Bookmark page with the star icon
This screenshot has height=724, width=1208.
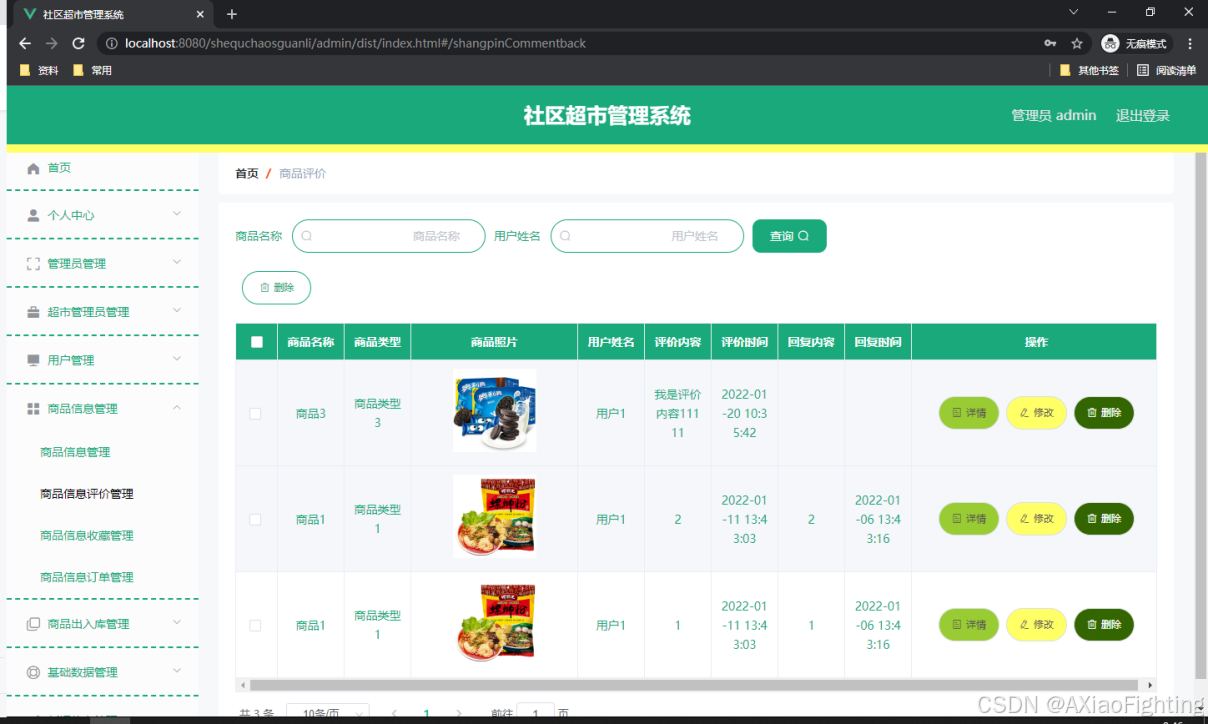point(1077,43)
